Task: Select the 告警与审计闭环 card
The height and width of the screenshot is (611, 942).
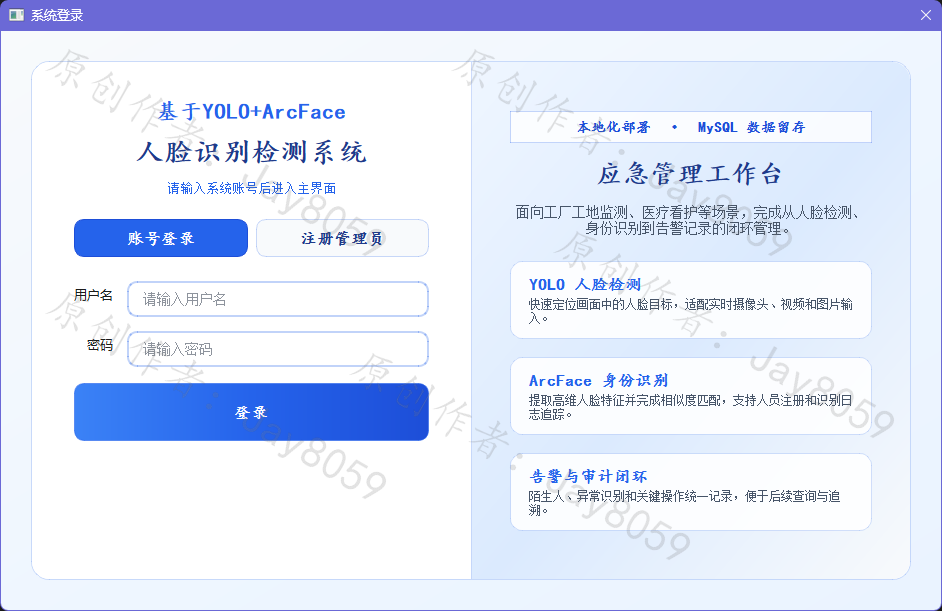Action: [691, 492]
